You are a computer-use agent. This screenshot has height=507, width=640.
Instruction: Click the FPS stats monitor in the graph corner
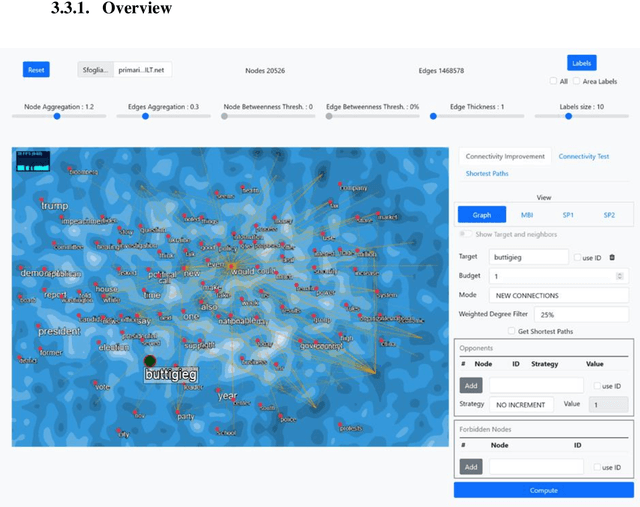click(33, 161)
